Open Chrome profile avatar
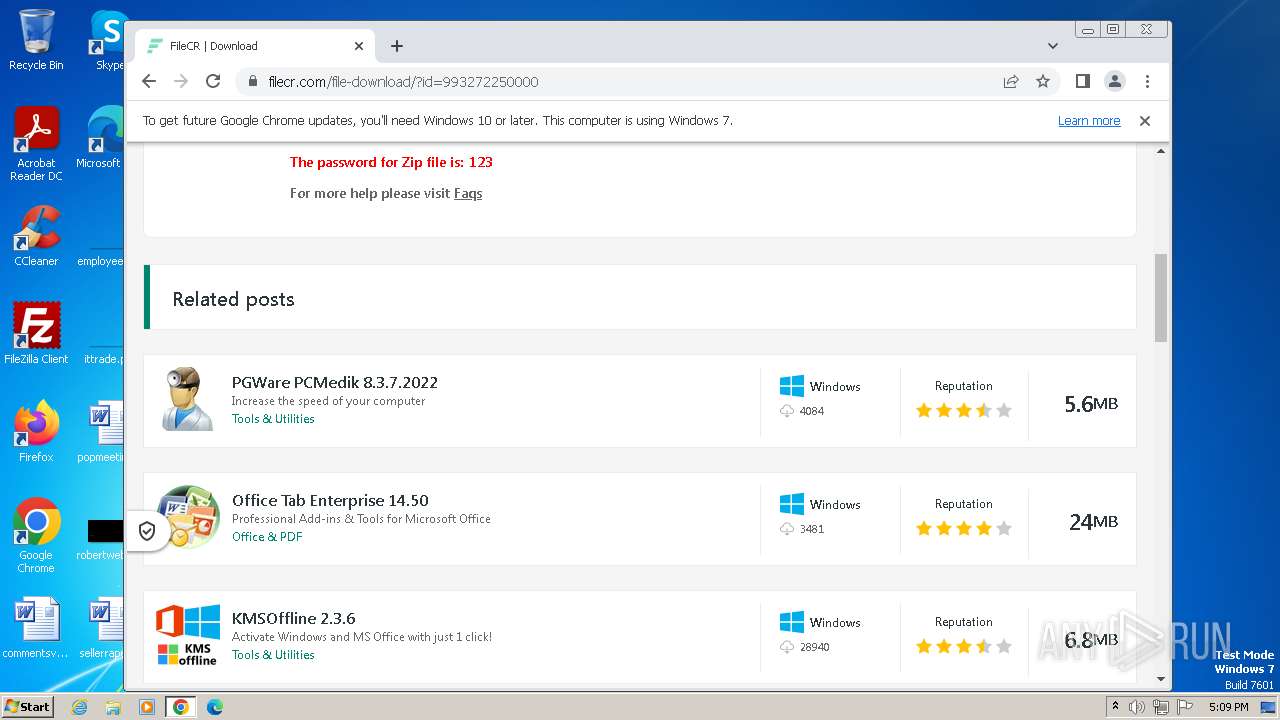The width and height of the screenshot is (1280, 720). coord(1114,81)
